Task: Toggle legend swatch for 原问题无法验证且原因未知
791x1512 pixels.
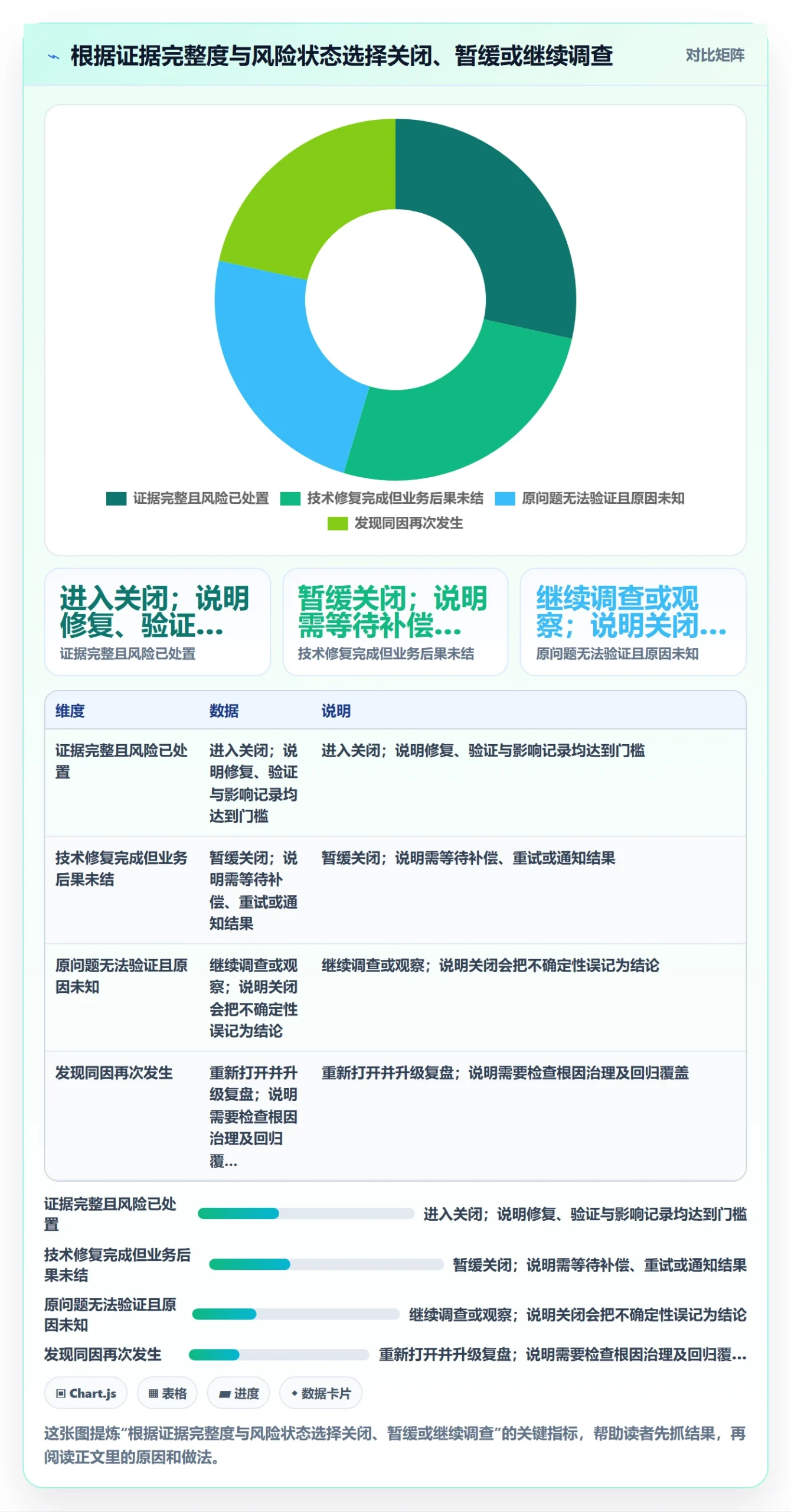Action: click(505, 498)
